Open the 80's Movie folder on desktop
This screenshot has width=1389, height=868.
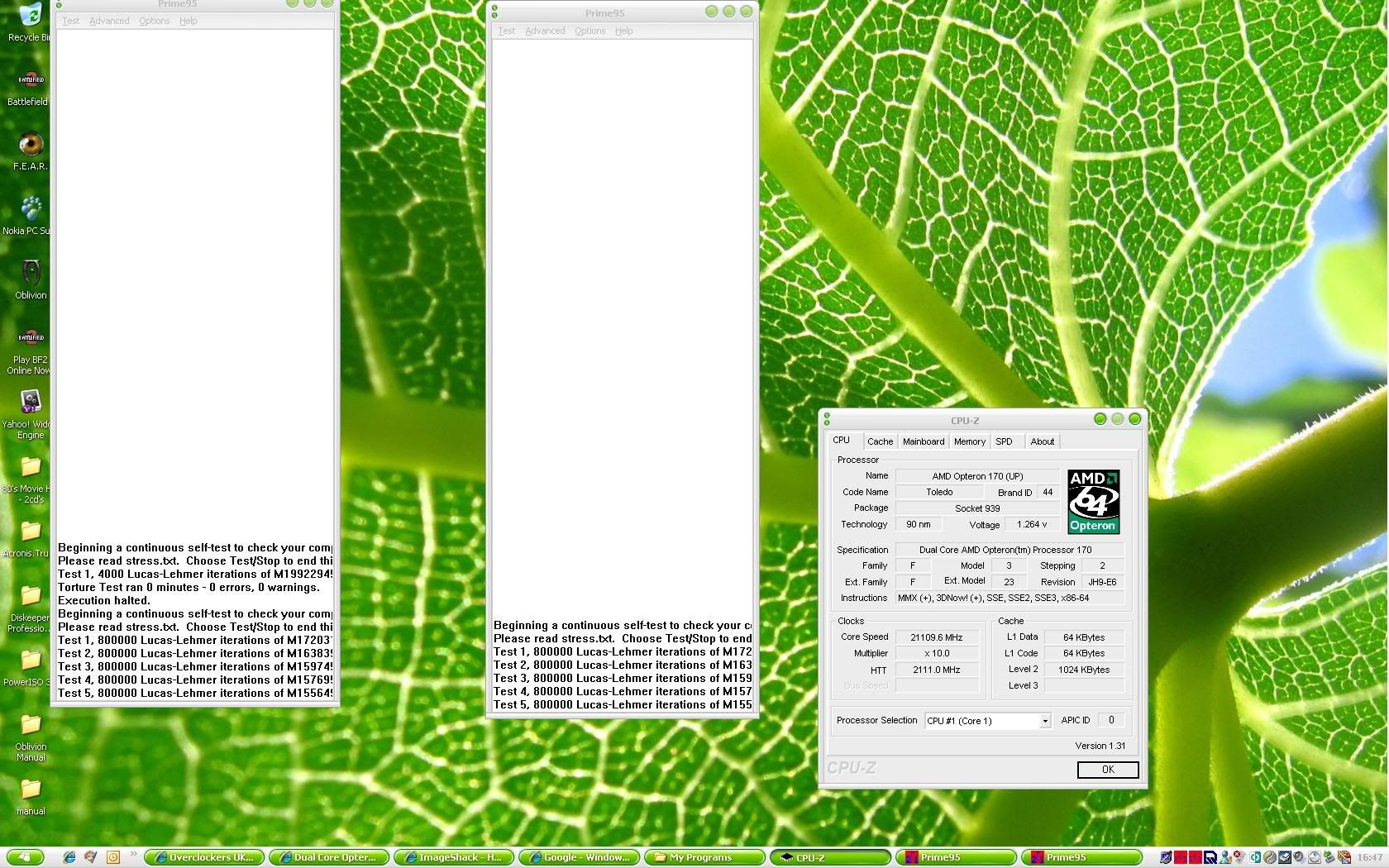click(x=31, y=467)
